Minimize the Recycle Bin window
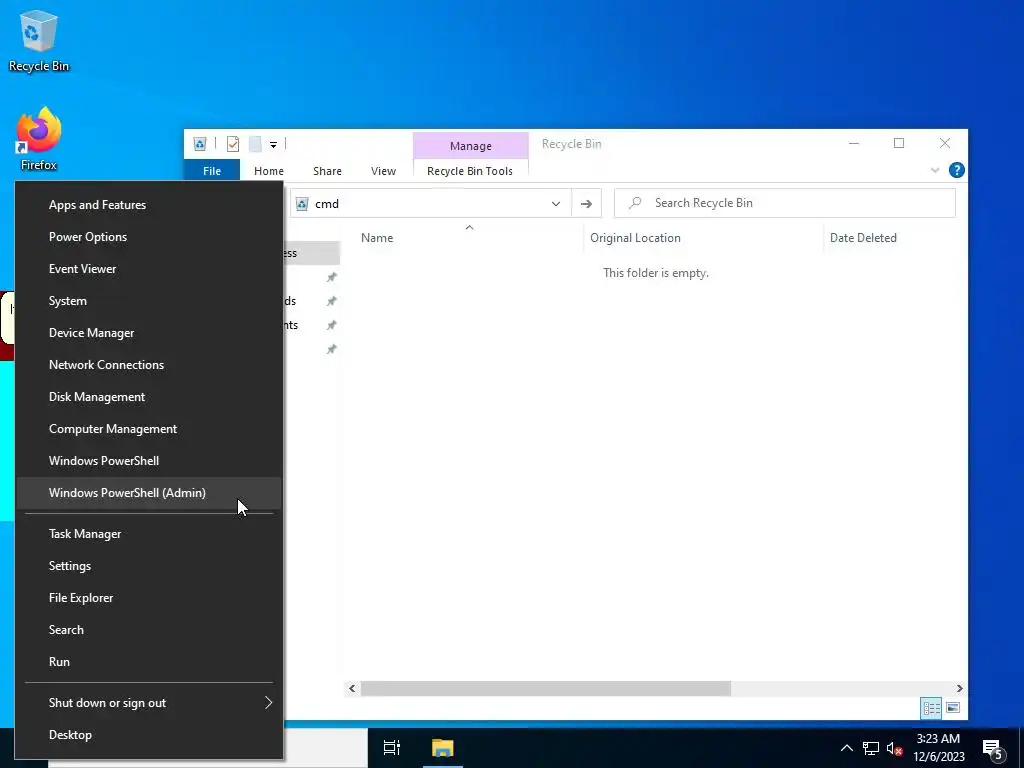 [x=854, y=143]
